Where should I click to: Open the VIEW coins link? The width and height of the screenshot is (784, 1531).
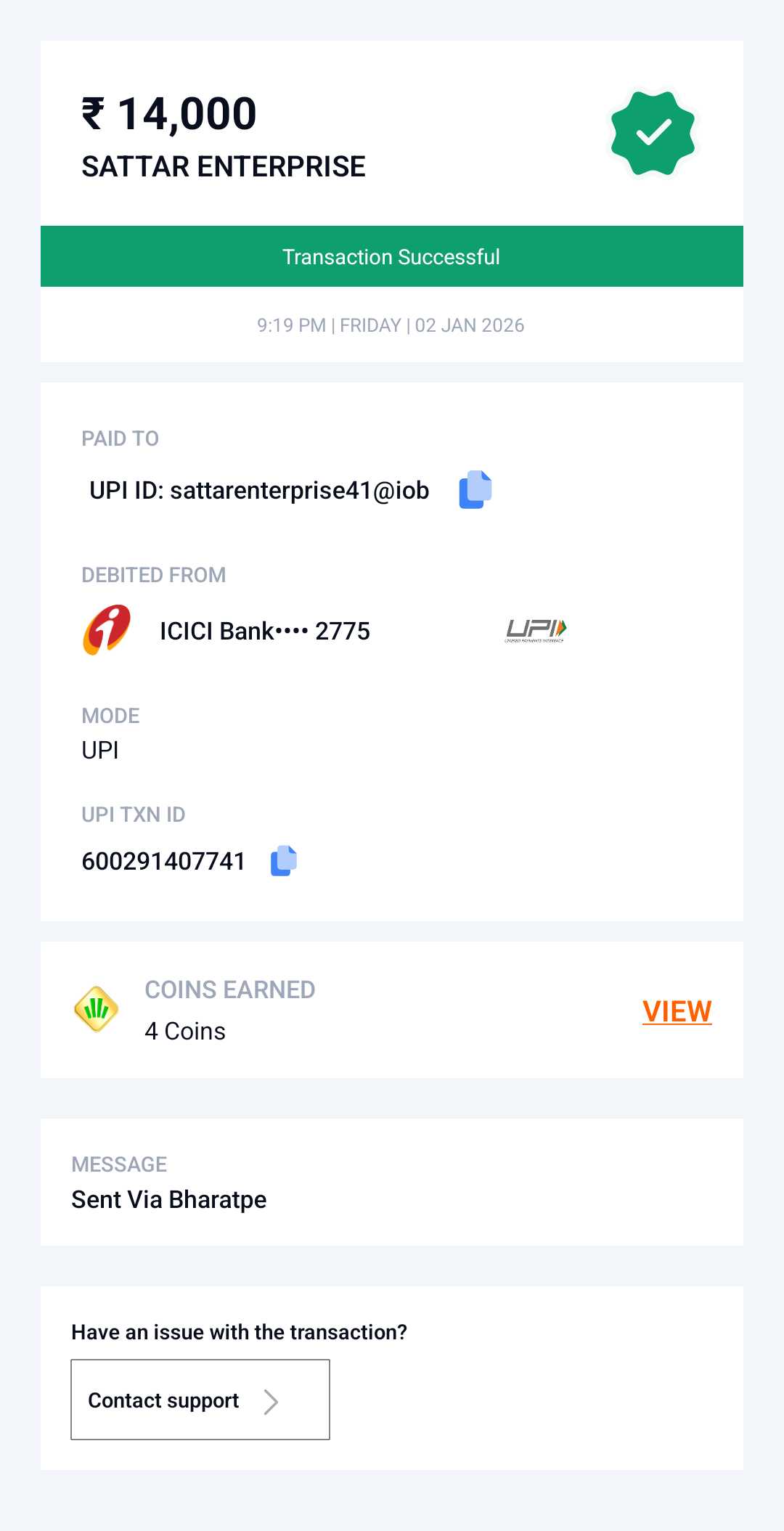(677, 1011)
